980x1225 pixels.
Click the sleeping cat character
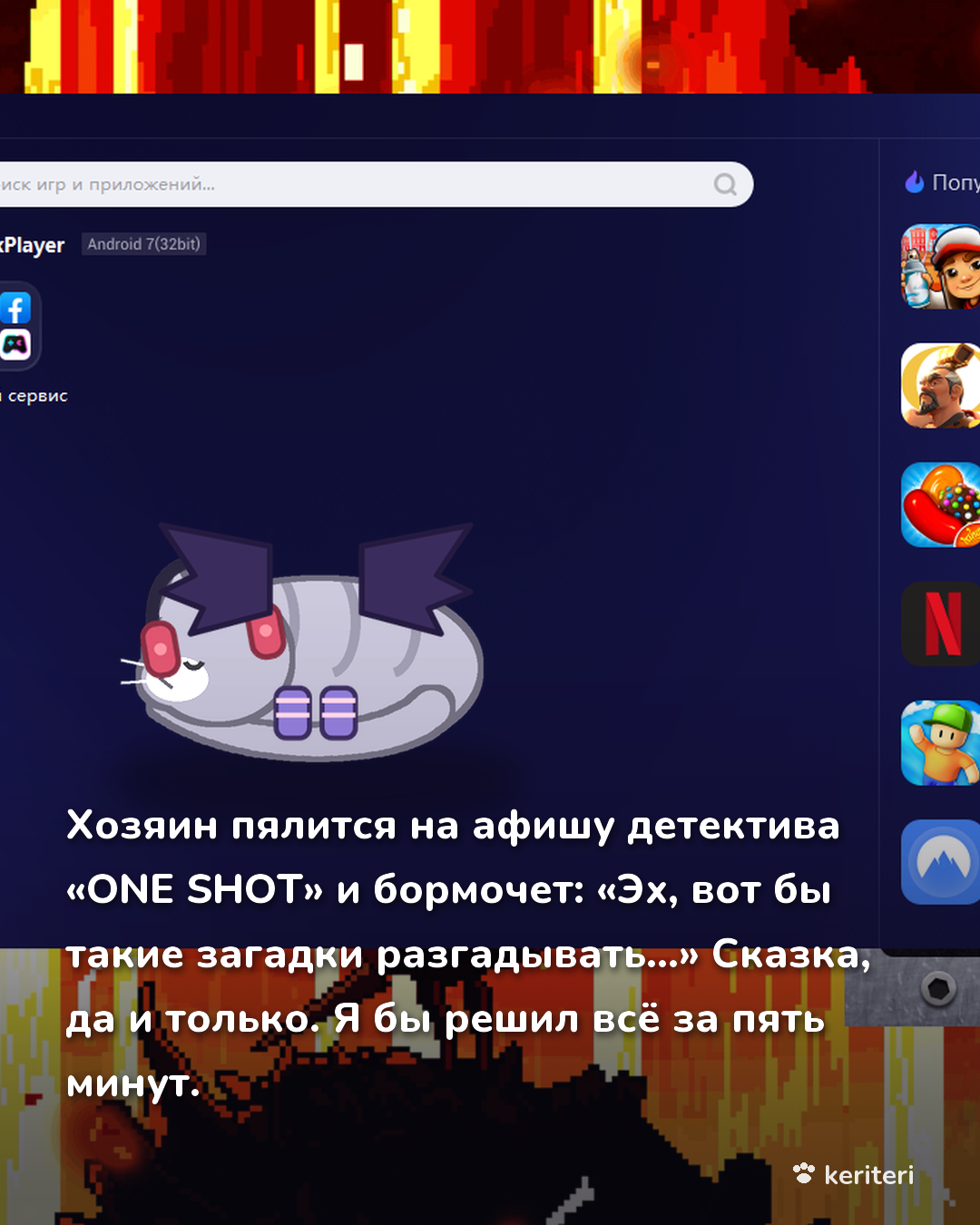(301, 642)
